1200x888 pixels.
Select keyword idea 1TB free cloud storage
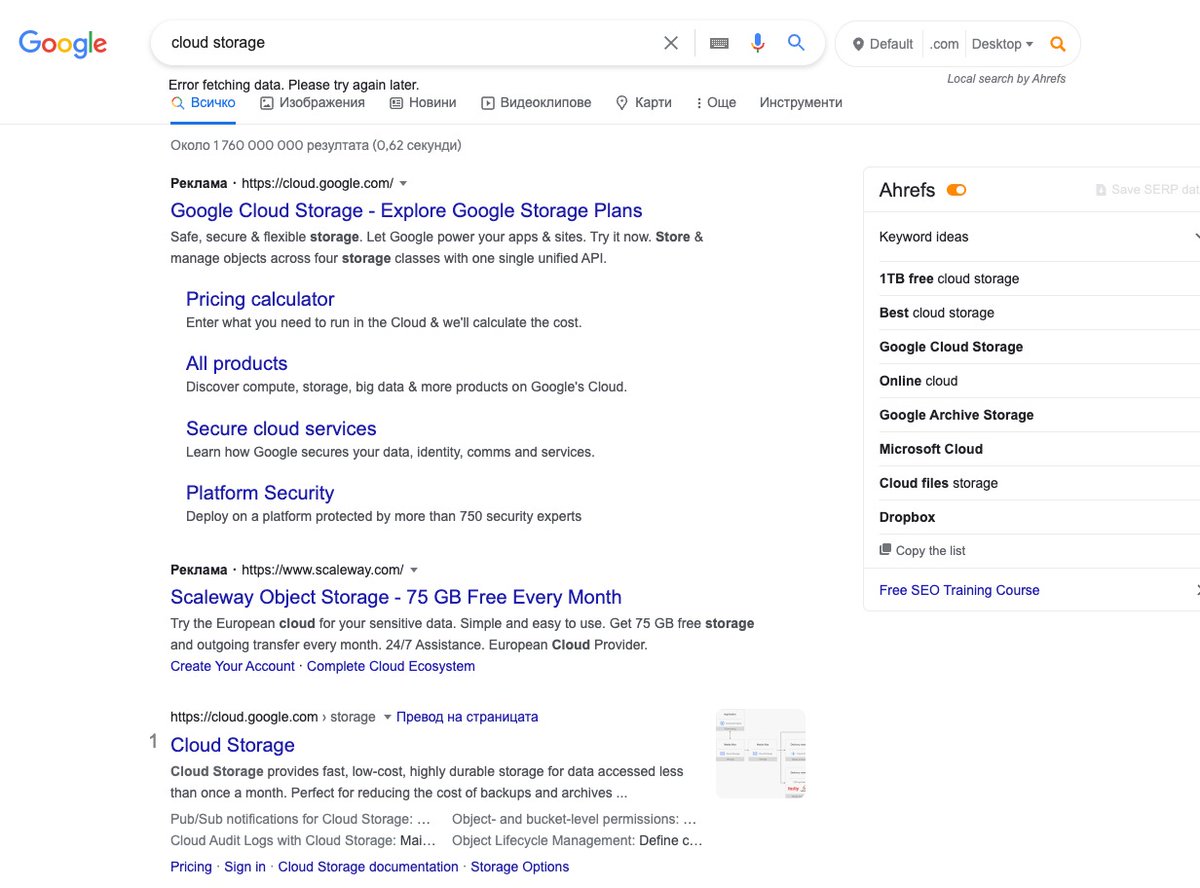[949, 279]
